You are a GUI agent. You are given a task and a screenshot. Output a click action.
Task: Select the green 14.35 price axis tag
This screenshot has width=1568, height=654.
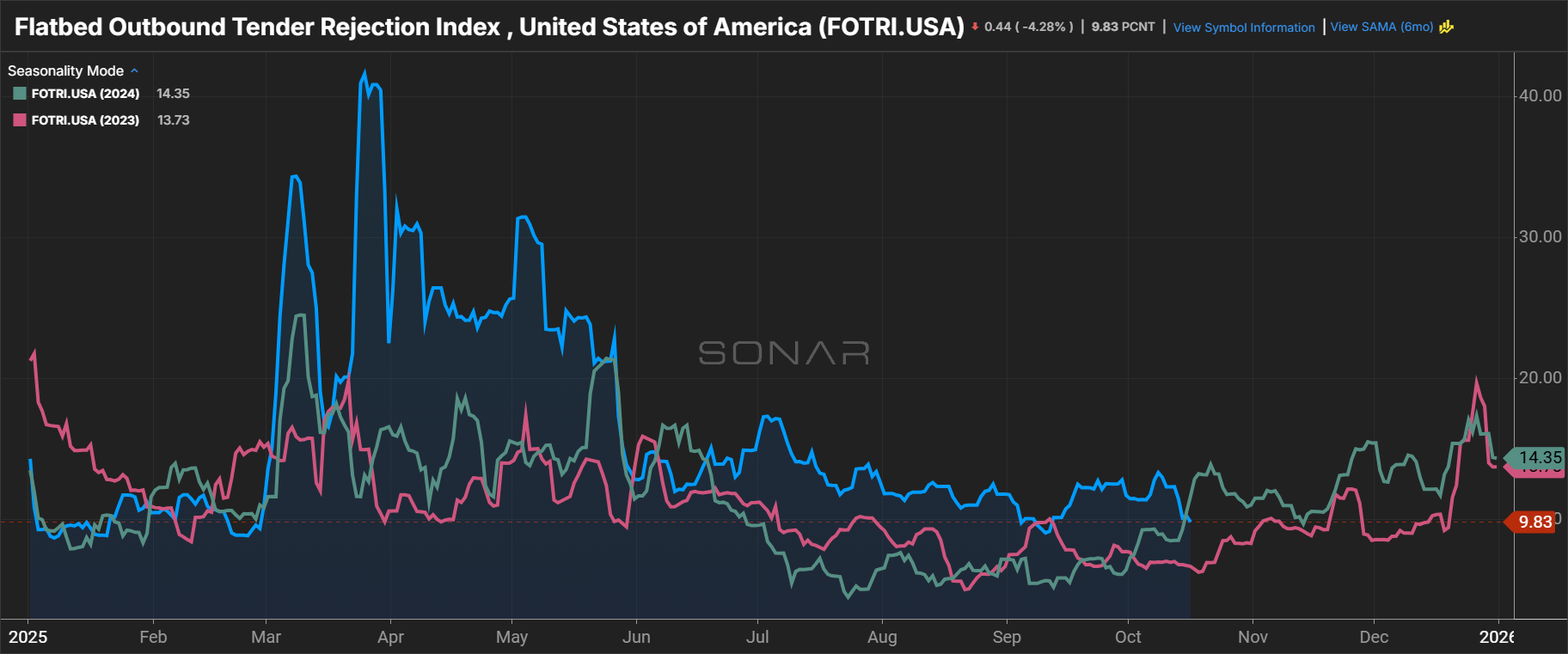[x=1537, y=458]
